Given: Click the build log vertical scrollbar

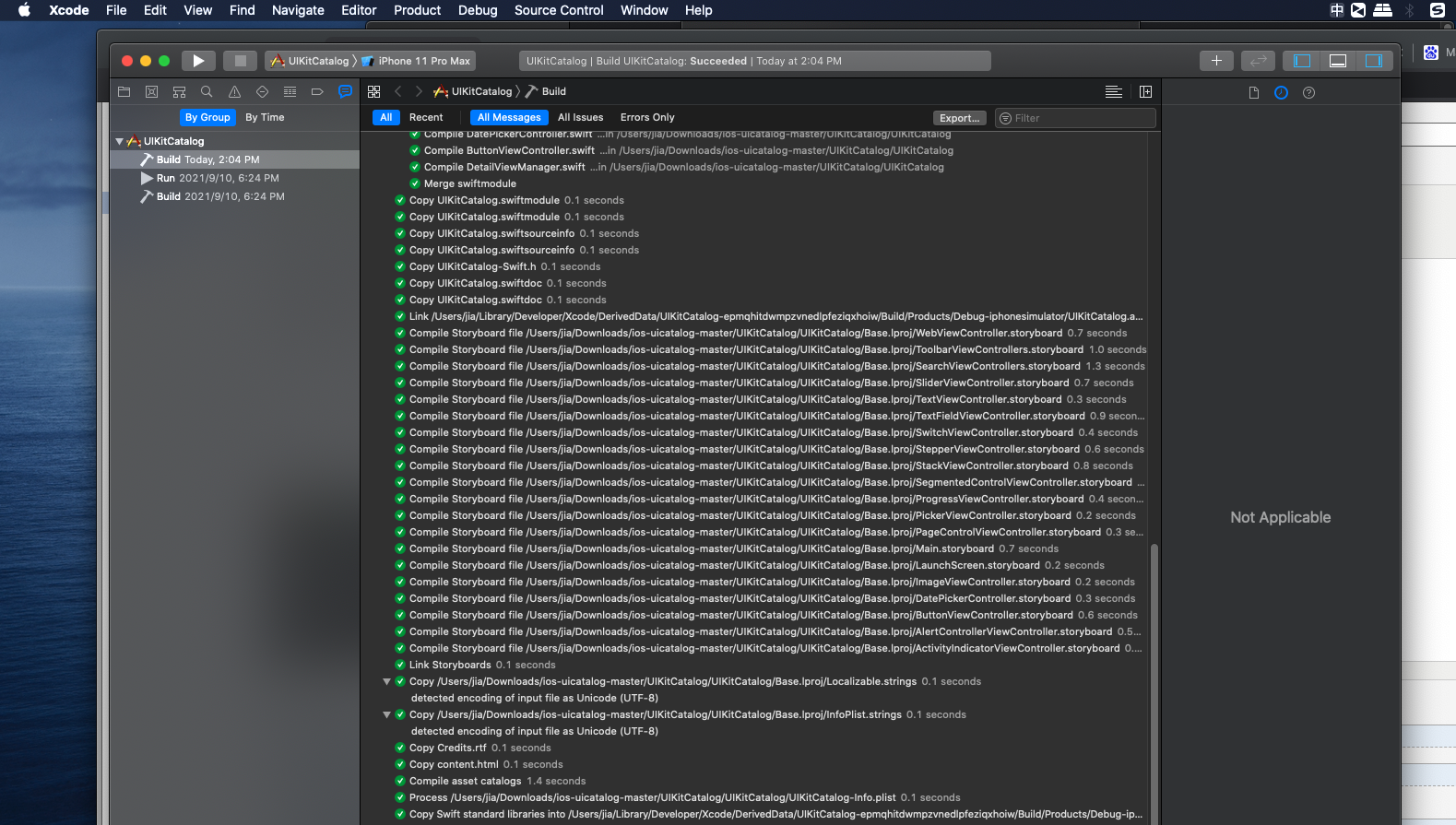Looking at the screenshot, I should coord(1154,682).
